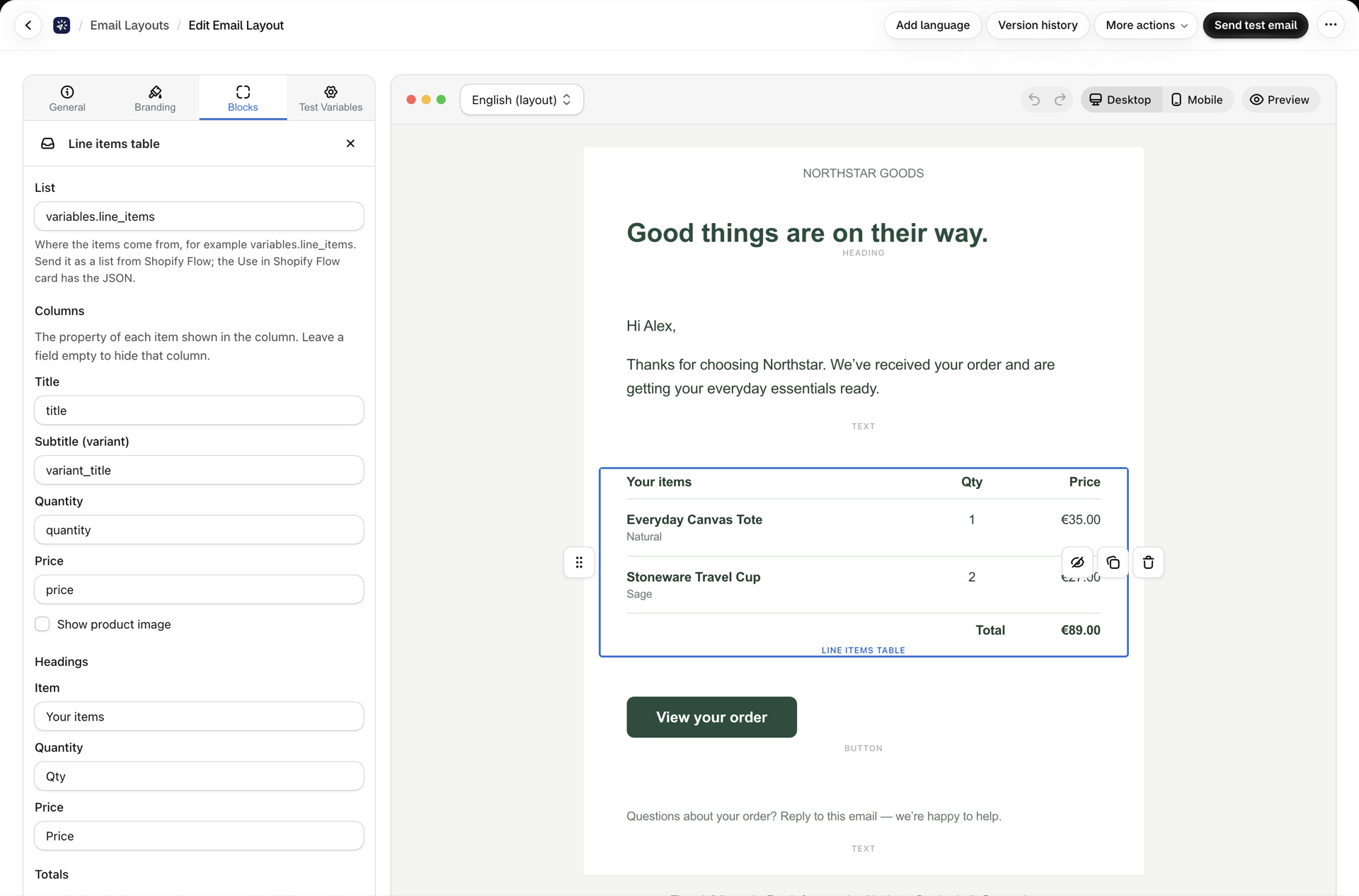The width and height of the screenshot is (1359, 896).
Task: Go to Email Layouts breadcrumb
Action: pos(130,25)
